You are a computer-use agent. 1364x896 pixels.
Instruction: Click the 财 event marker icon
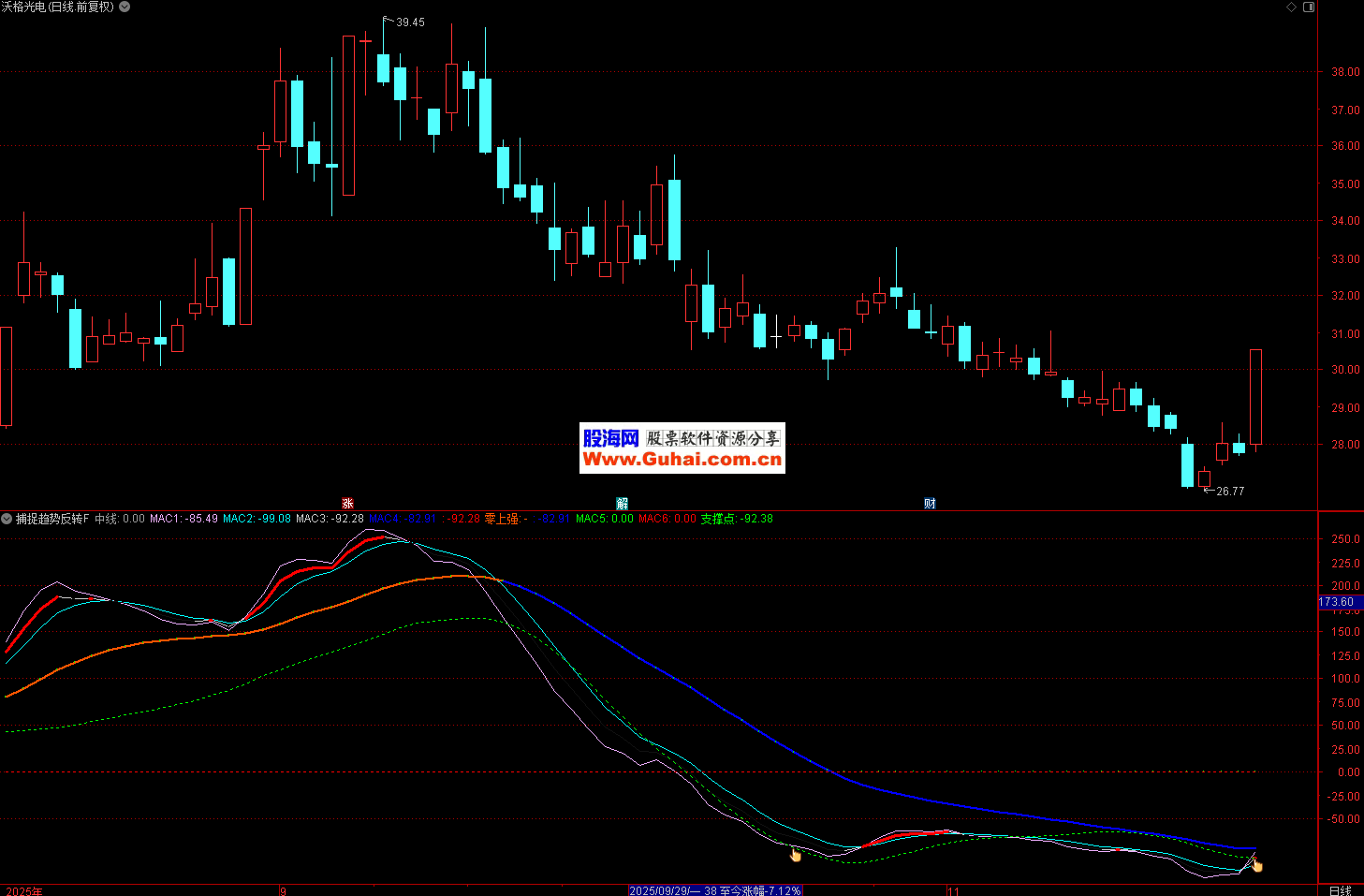coord(930,504)
